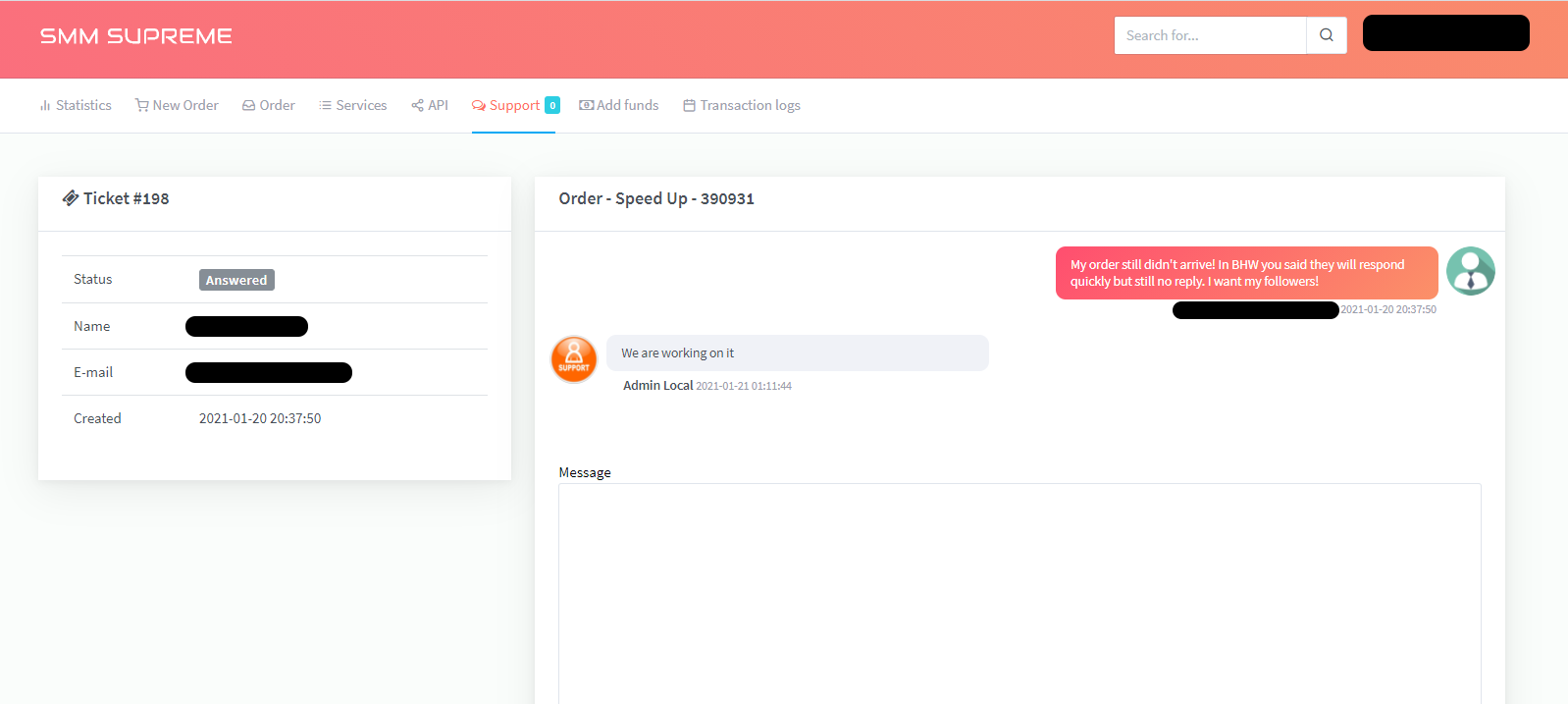Click the Order inbox tray icon
Viewport: 1568px width, 704px height.
point(248,105)
